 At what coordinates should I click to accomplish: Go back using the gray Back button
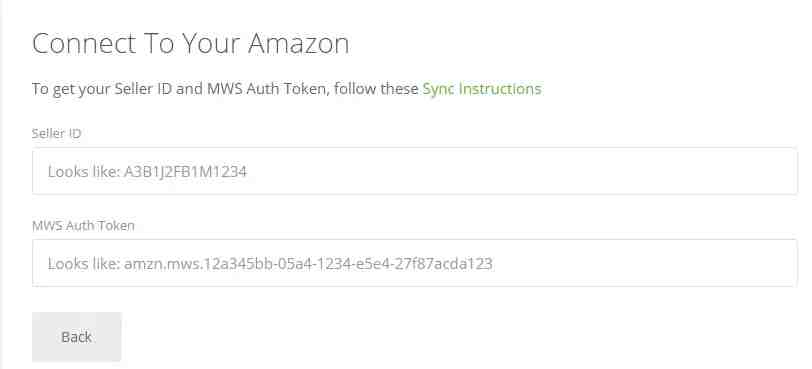pos(77,337)
